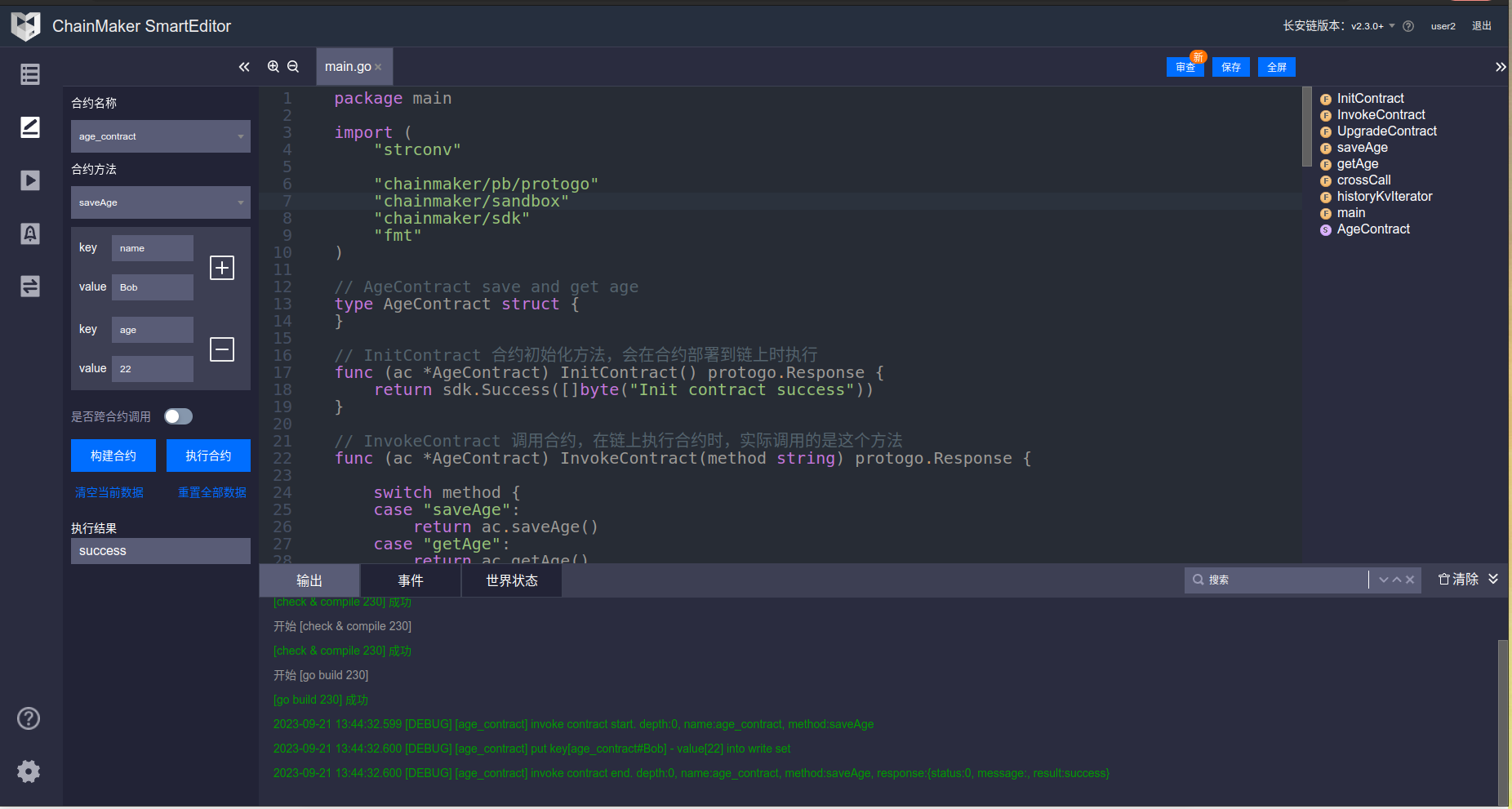Open settings gear icon
This screenshot has height=809, width=1512.
(x=29, y=771)
